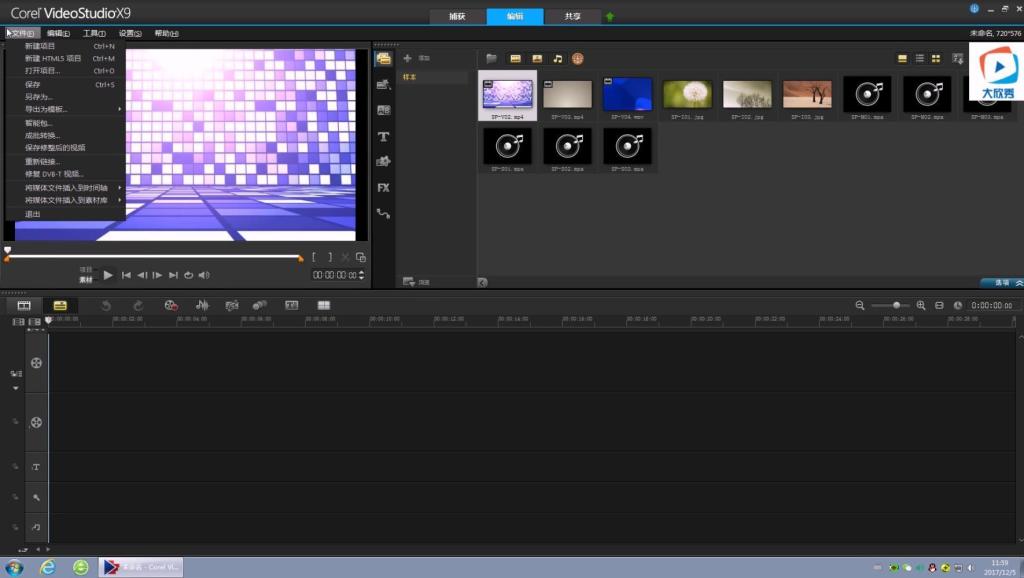1024x578 pixels.
Task: Click the timeline zoom slider handle
Action: (x=896, y=305)
